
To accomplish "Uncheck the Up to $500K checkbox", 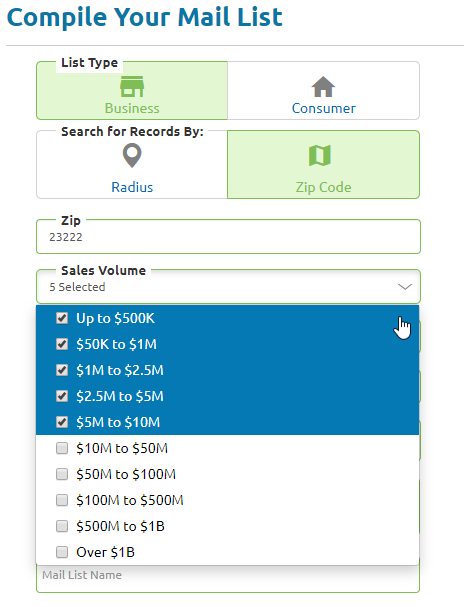I will pos(62,318).
